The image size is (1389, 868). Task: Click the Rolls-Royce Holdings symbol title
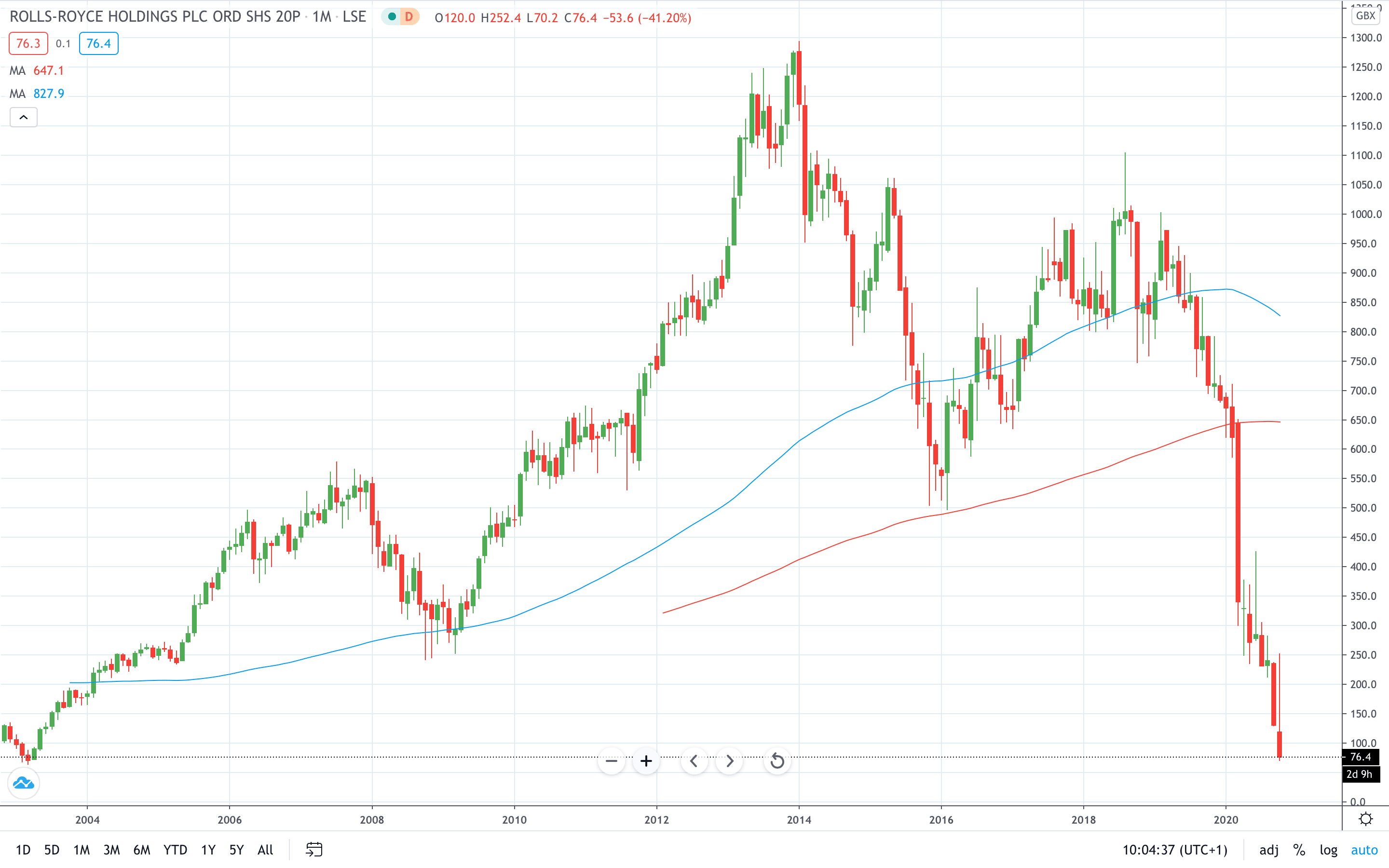click(x=155, y=17)
